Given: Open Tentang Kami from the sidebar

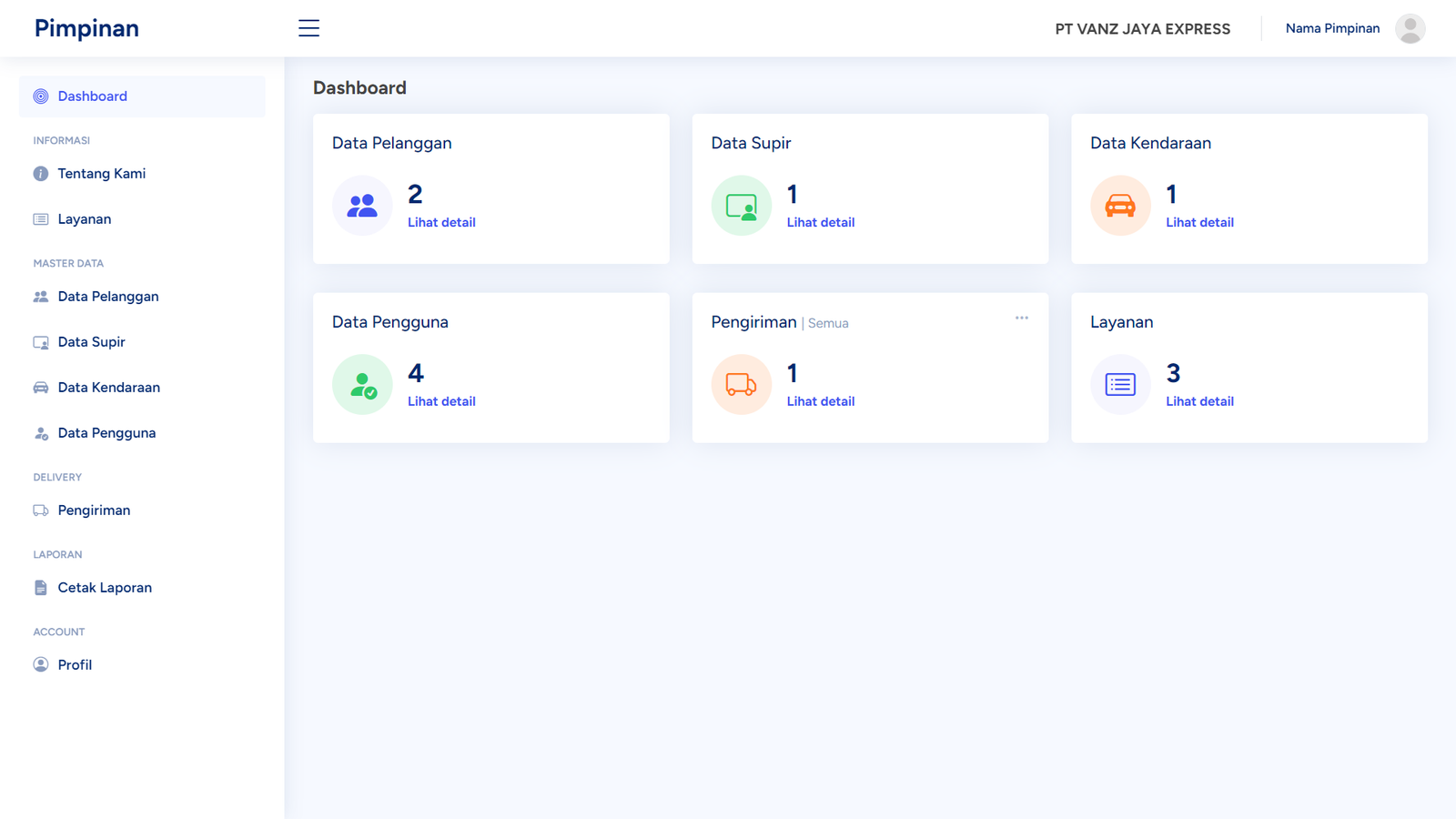Looking at the screenshot, I should (101, 174).
